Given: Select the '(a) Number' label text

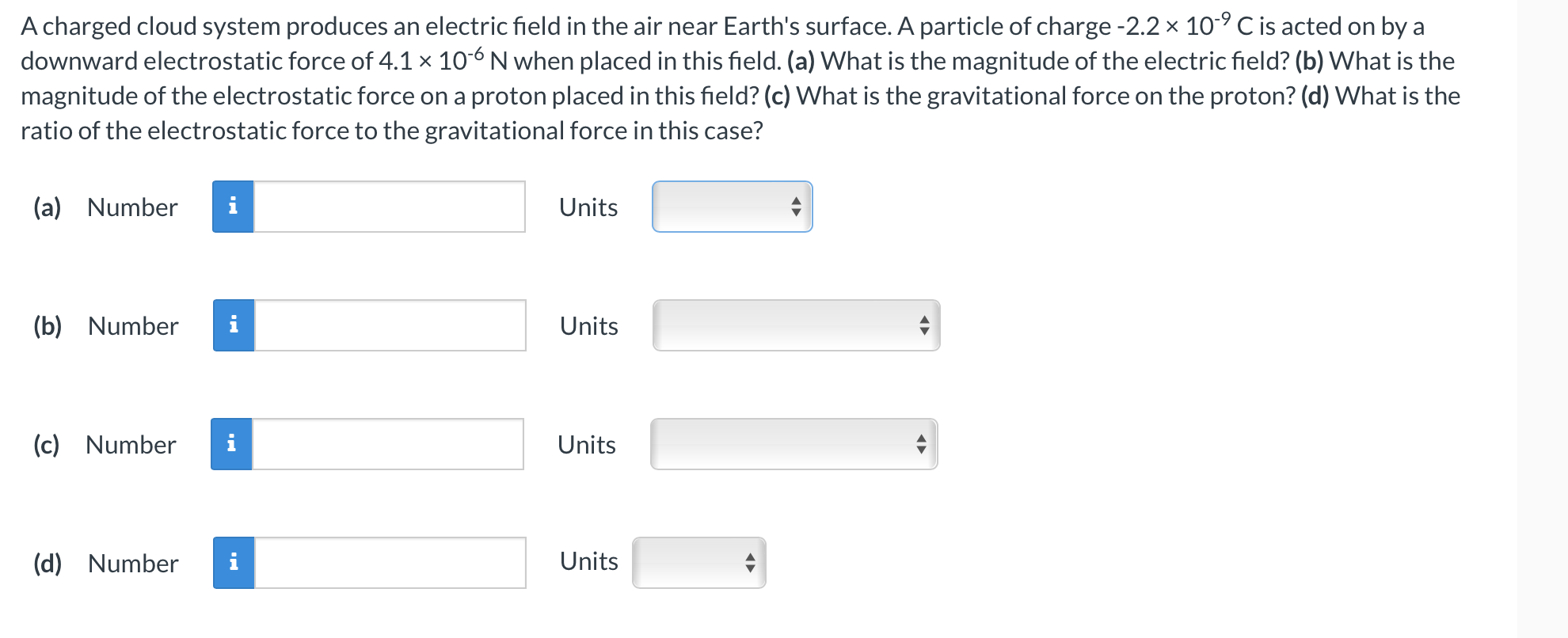Looking at the screenshot, I should [x=105, y=207].
